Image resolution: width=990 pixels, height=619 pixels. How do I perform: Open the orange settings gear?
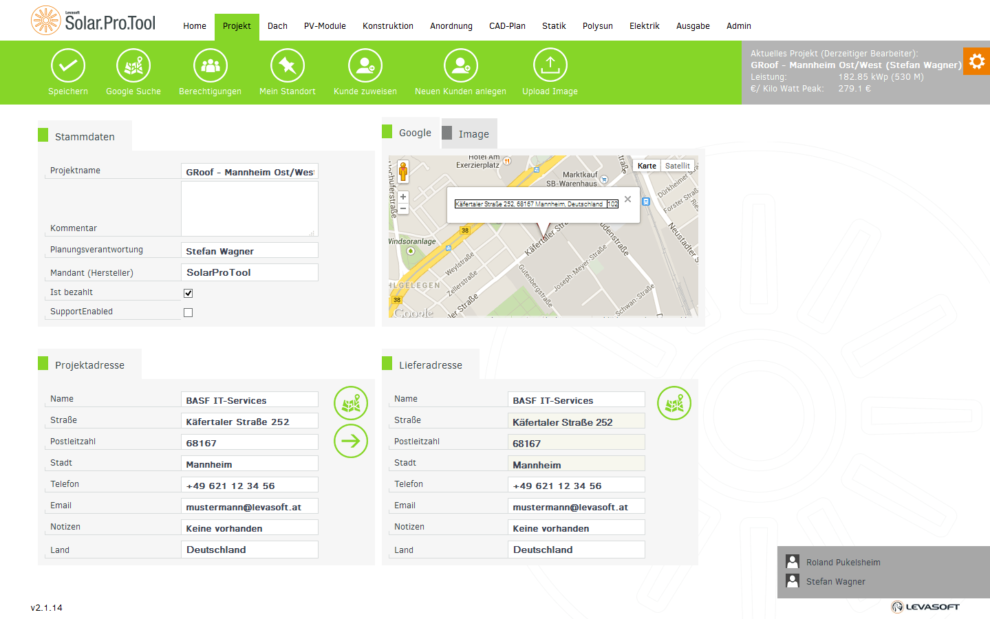coord(976,60)
